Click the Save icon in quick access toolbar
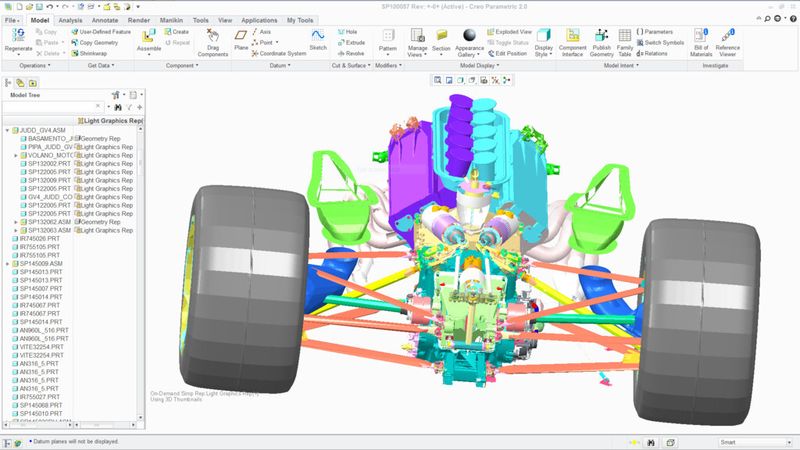 [39, 7]
